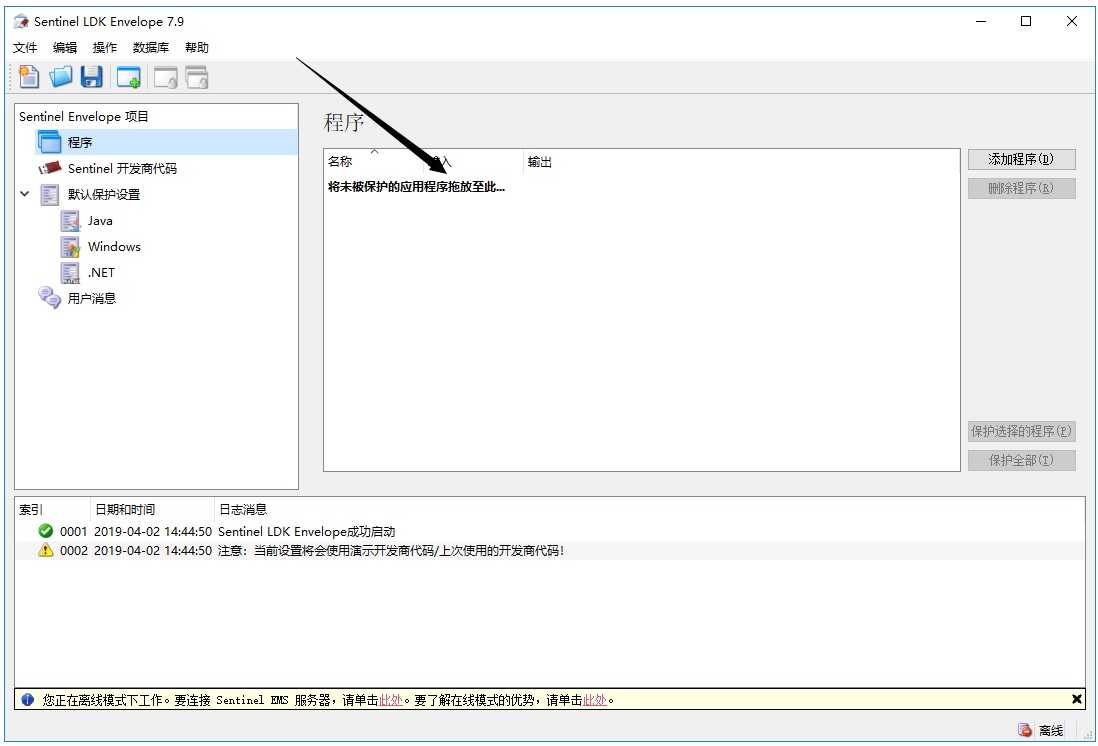Select the 用户消息 tree node
The width and height of the screenshot is (1098, 746).
tap(92, 298)
